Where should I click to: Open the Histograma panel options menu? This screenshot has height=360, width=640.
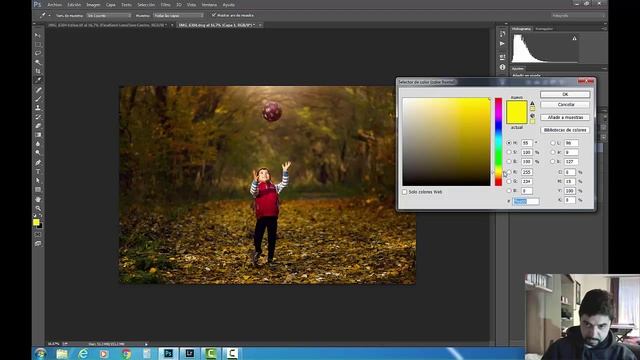[604, 29]
